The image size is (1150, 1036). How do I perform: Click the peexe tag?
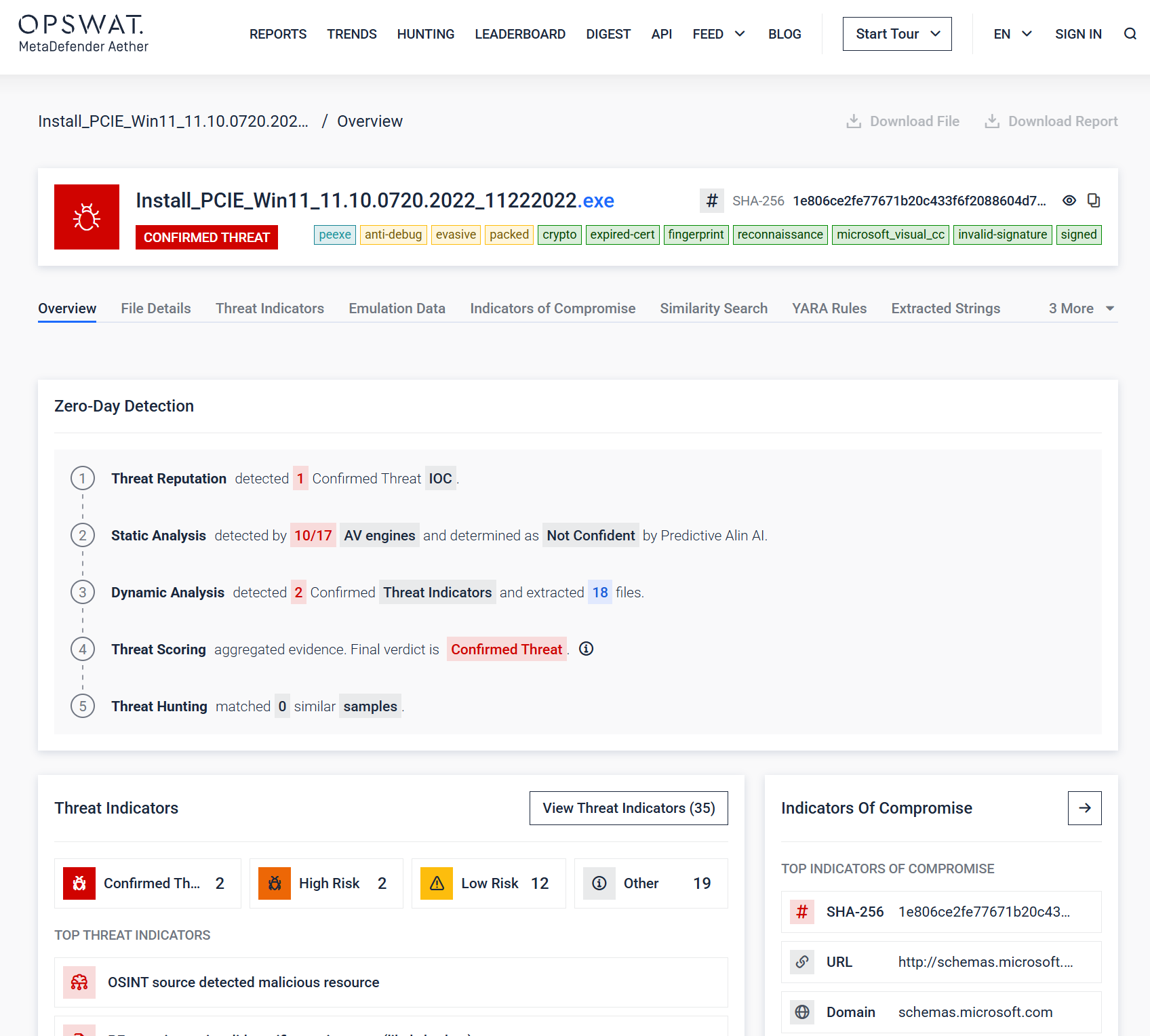(x=335, y=235)
